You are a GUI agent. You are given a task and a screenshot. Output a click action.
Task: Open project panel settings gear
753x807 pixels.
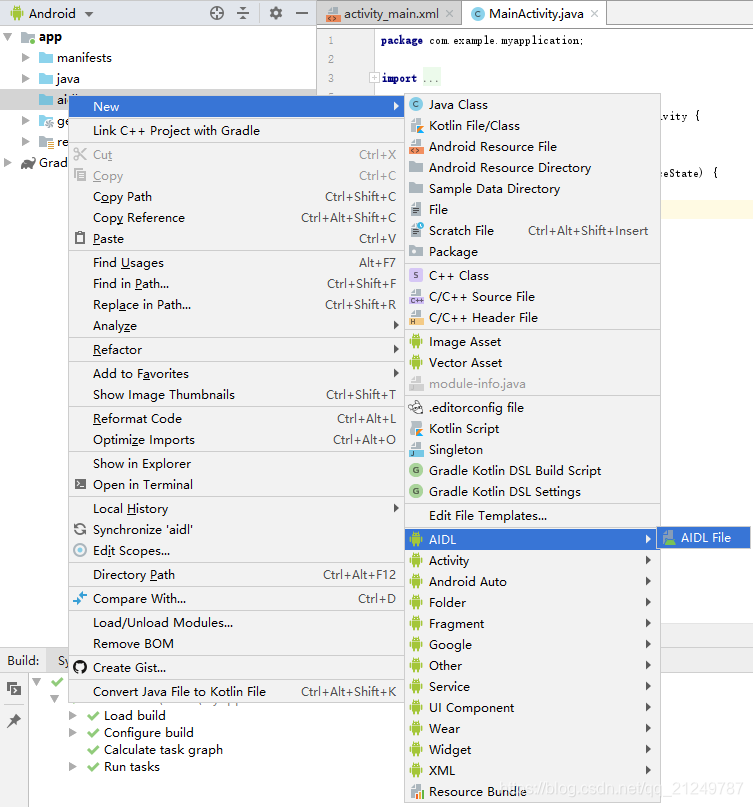pos(276,13)
